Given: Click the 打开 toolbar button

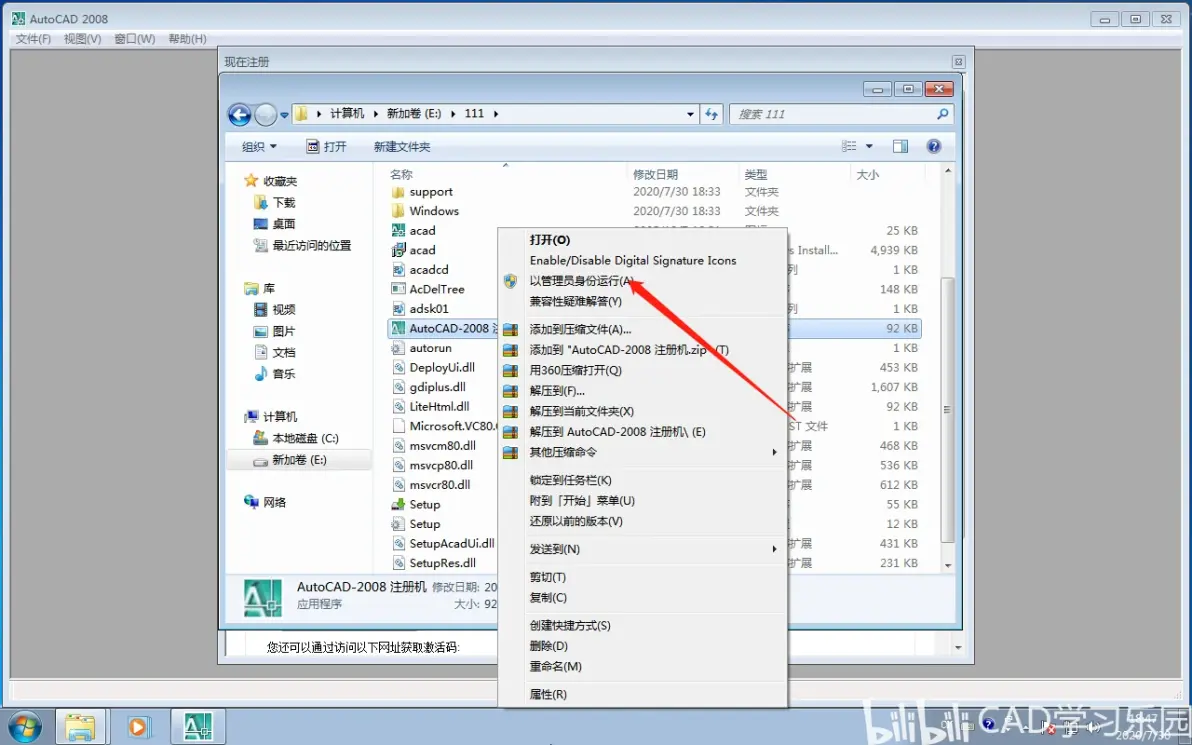Looking at the screenshot, I should [326, 147].
